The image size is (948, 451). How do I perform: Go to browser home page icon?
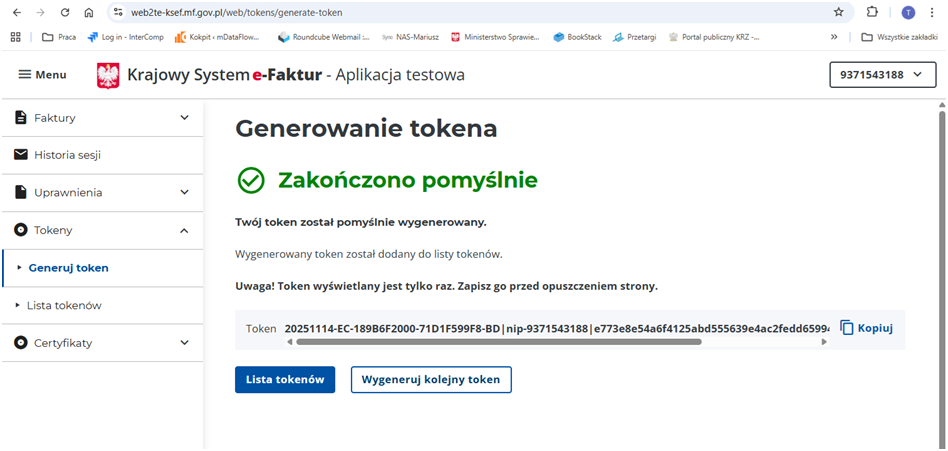pyautogui.click(x=89, y=12)
